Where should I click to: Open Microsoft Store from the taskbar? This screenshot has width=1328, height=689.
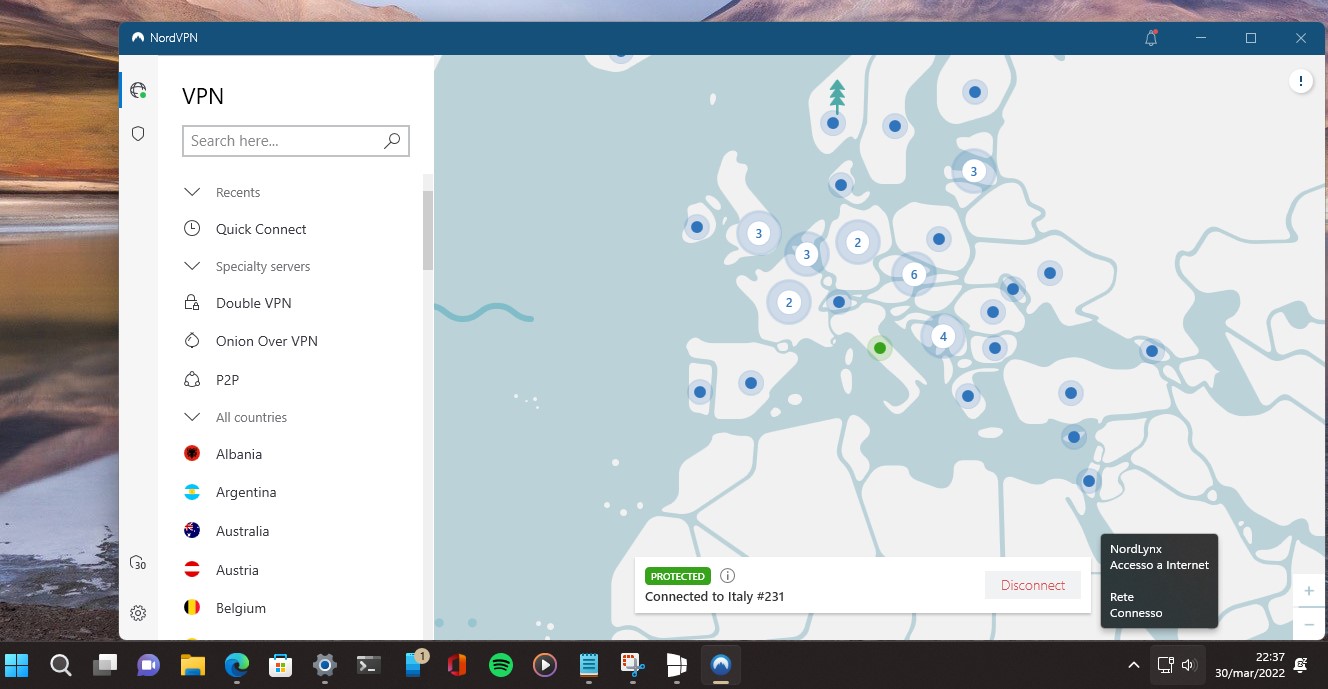pos(281,665)
